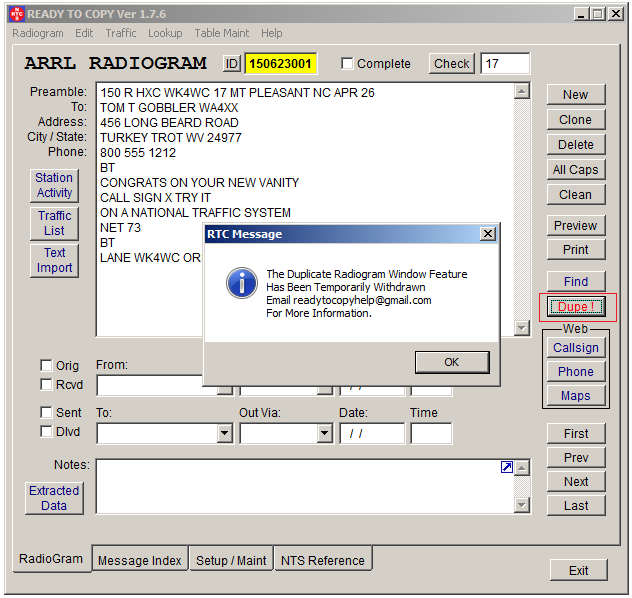Click the message scrollbar down arrow
This screenshot has height=598, width=632.
[522, 328]
